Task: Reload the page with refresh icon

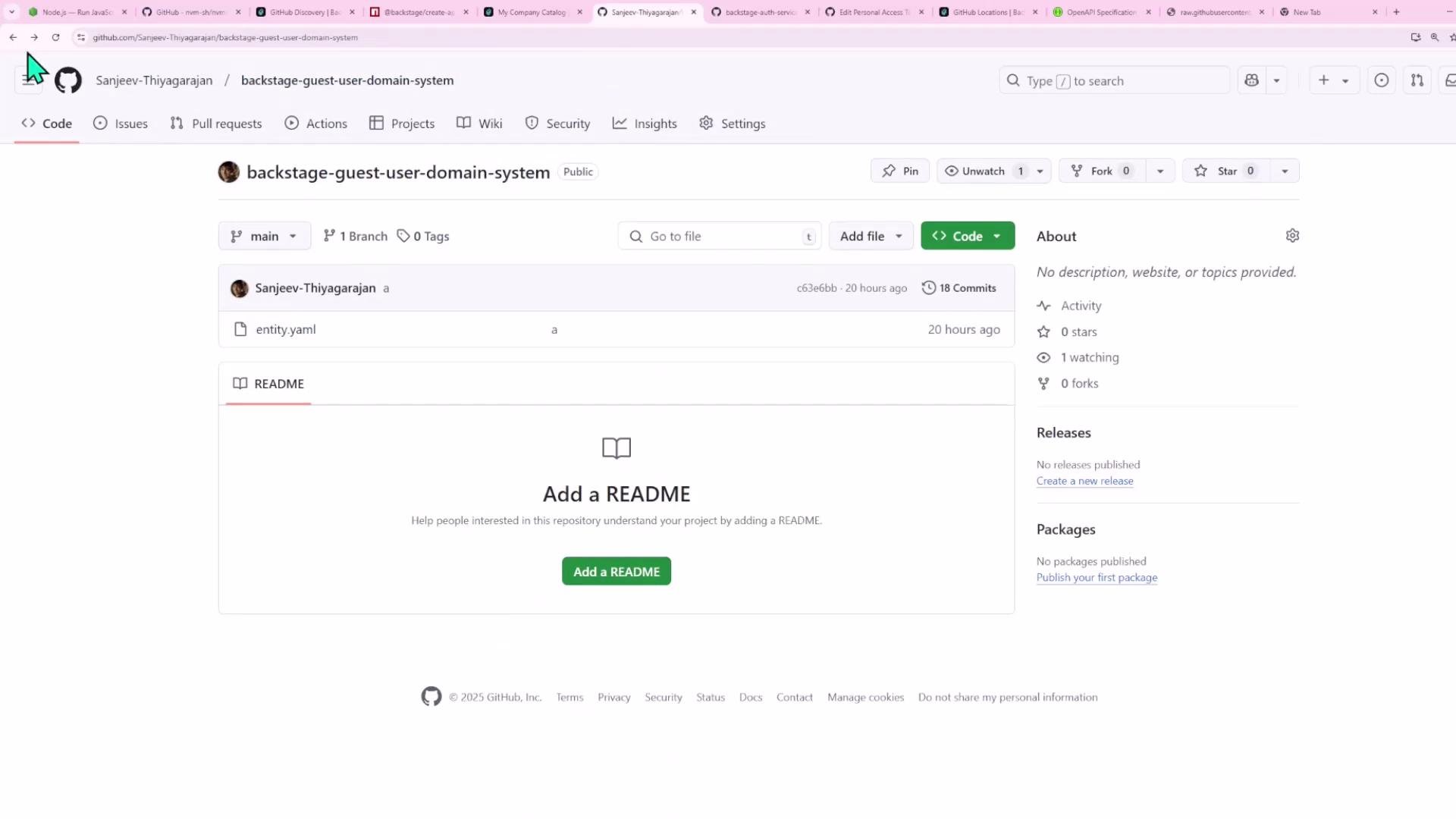Action: click(55, 37)
